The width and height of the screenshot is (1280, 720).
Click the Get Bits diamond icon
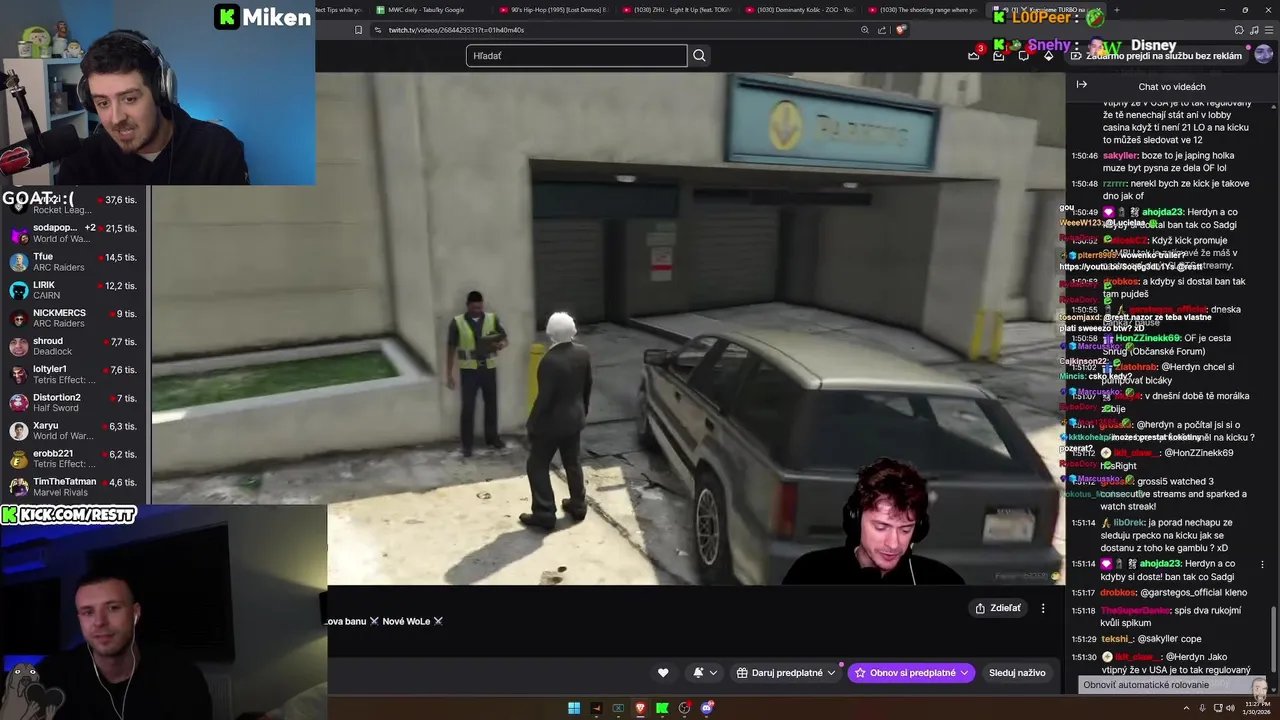[1048, 55]
